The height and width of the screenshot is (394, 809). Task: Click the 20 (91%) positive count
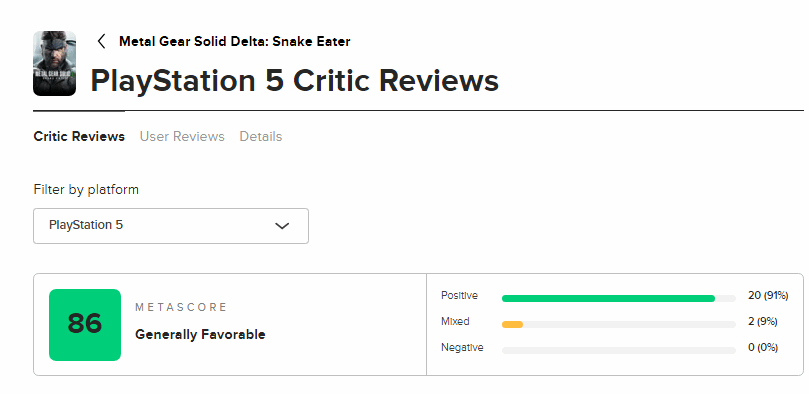tap(768, 296)
